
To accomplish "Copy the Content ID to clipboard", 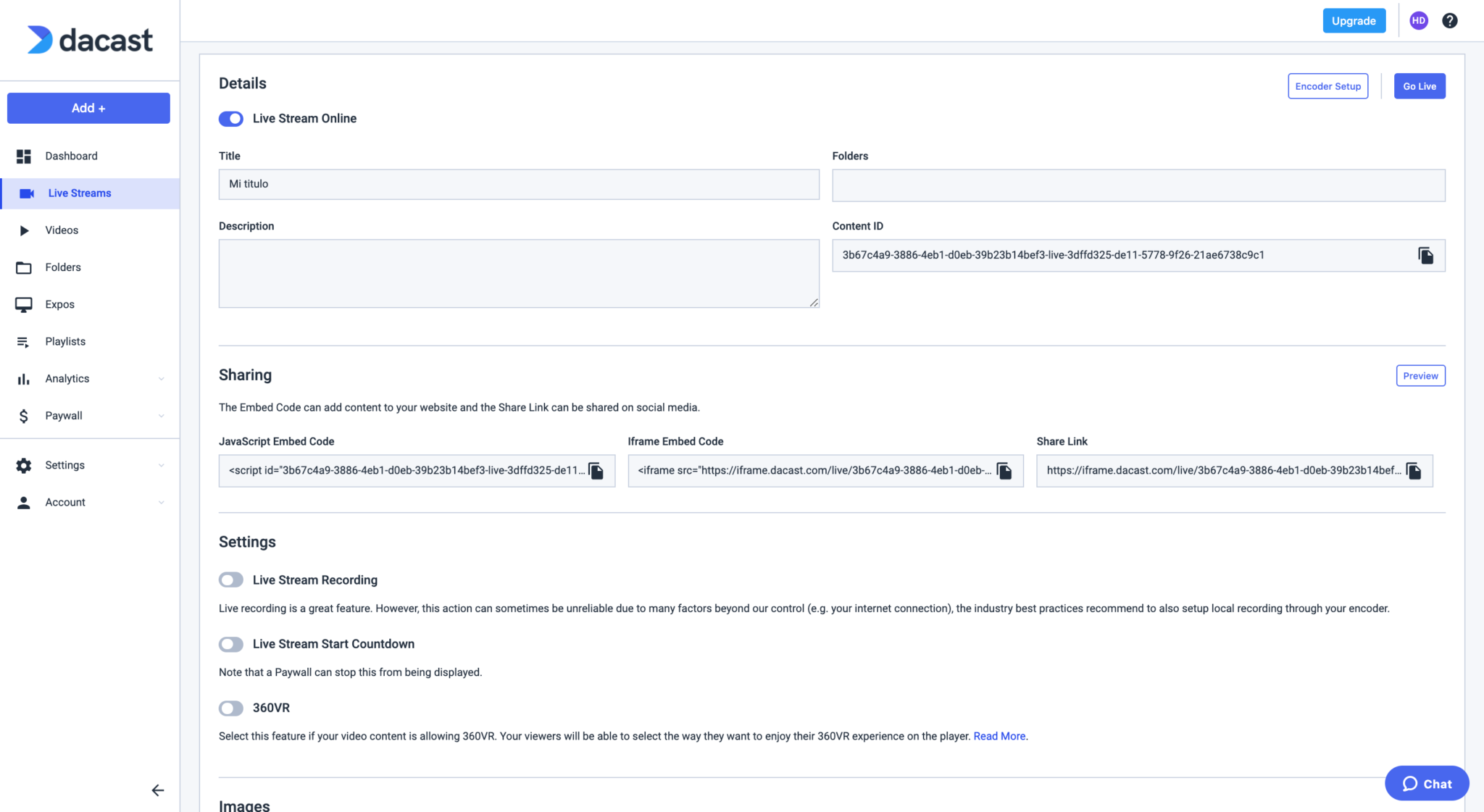I will click(1425, 256).
